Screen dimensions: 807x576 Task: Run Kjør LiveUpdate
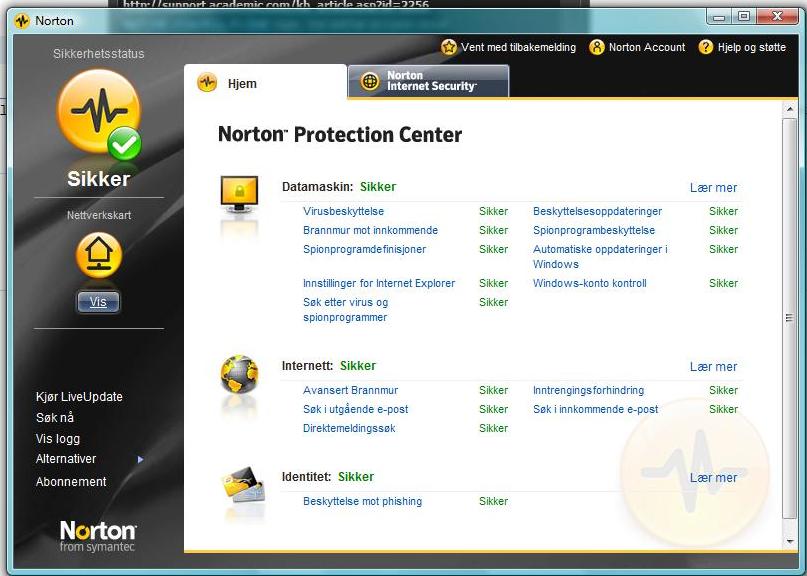[x=79, y=397]
